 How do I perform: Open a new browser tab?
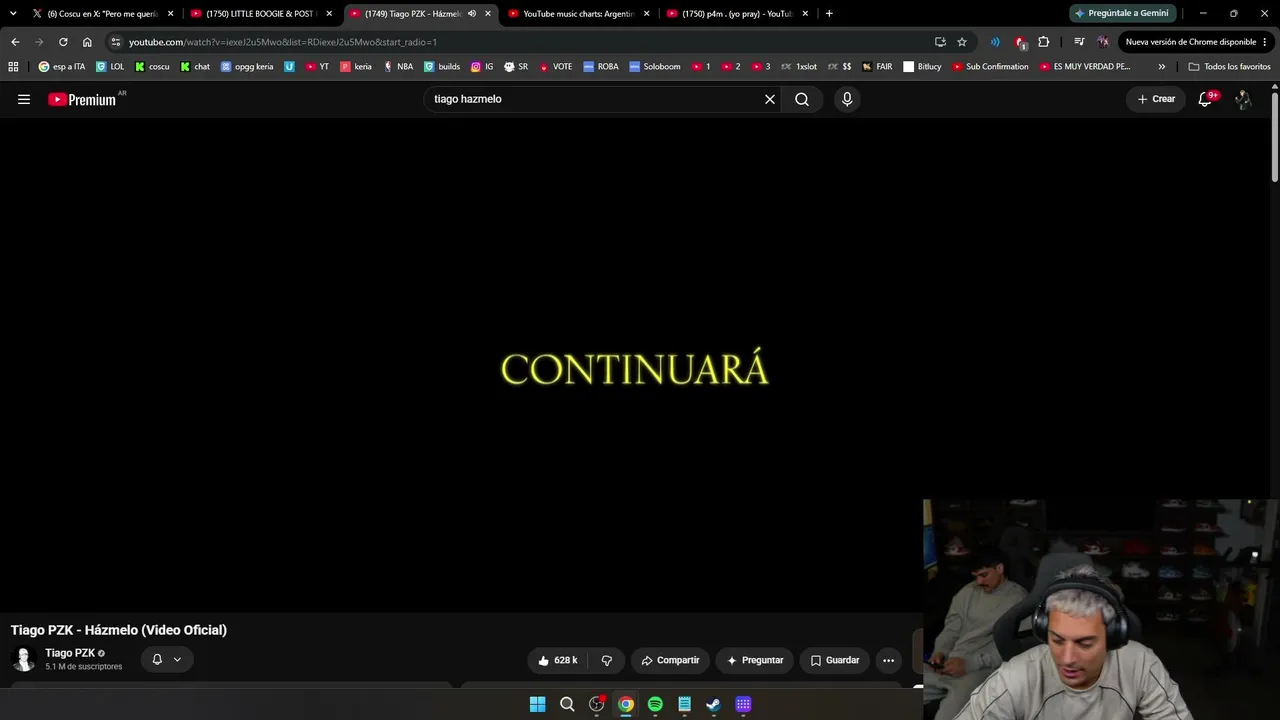tap(829, 14)
